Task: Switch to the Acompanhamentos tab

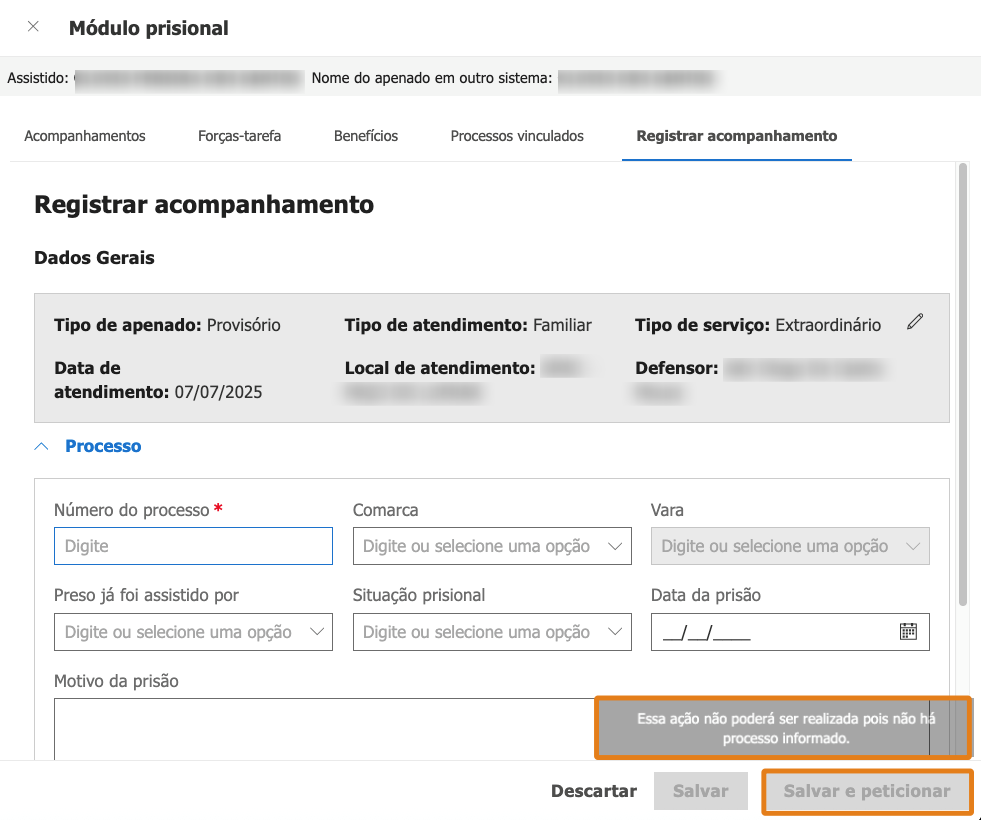Action: pyautogui.click(x=85, y=136)
